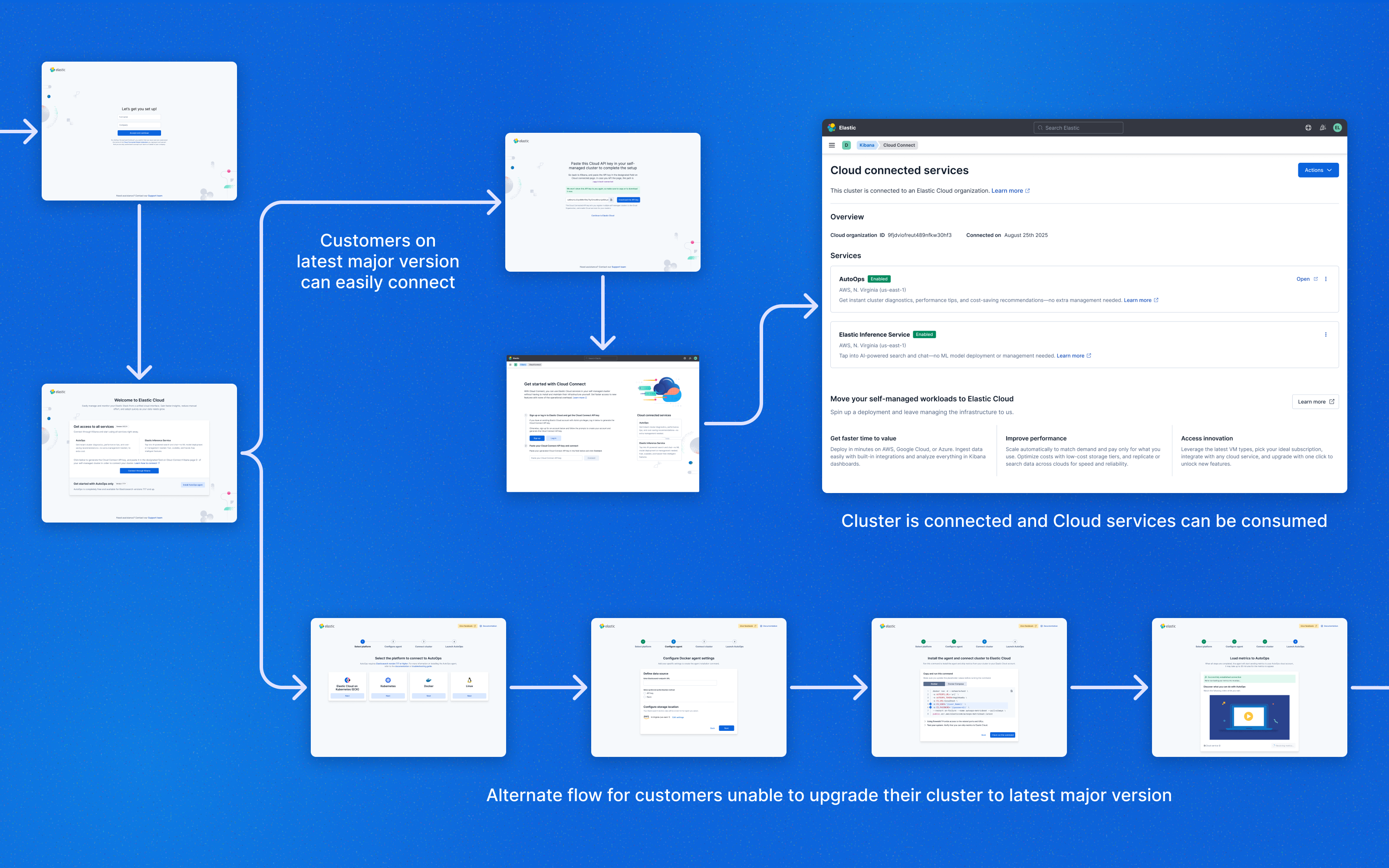Click Back in Configure Docker agent settings

[712, 728]
